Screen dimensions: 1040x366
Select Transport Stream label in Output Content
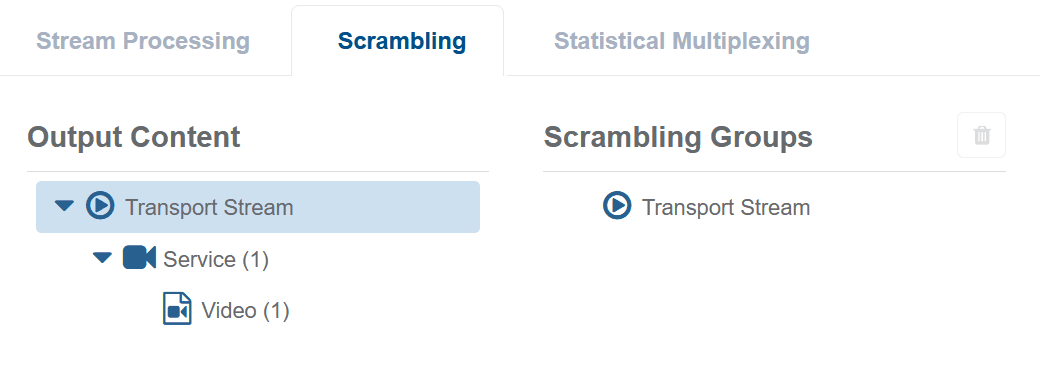pos(209,208)
